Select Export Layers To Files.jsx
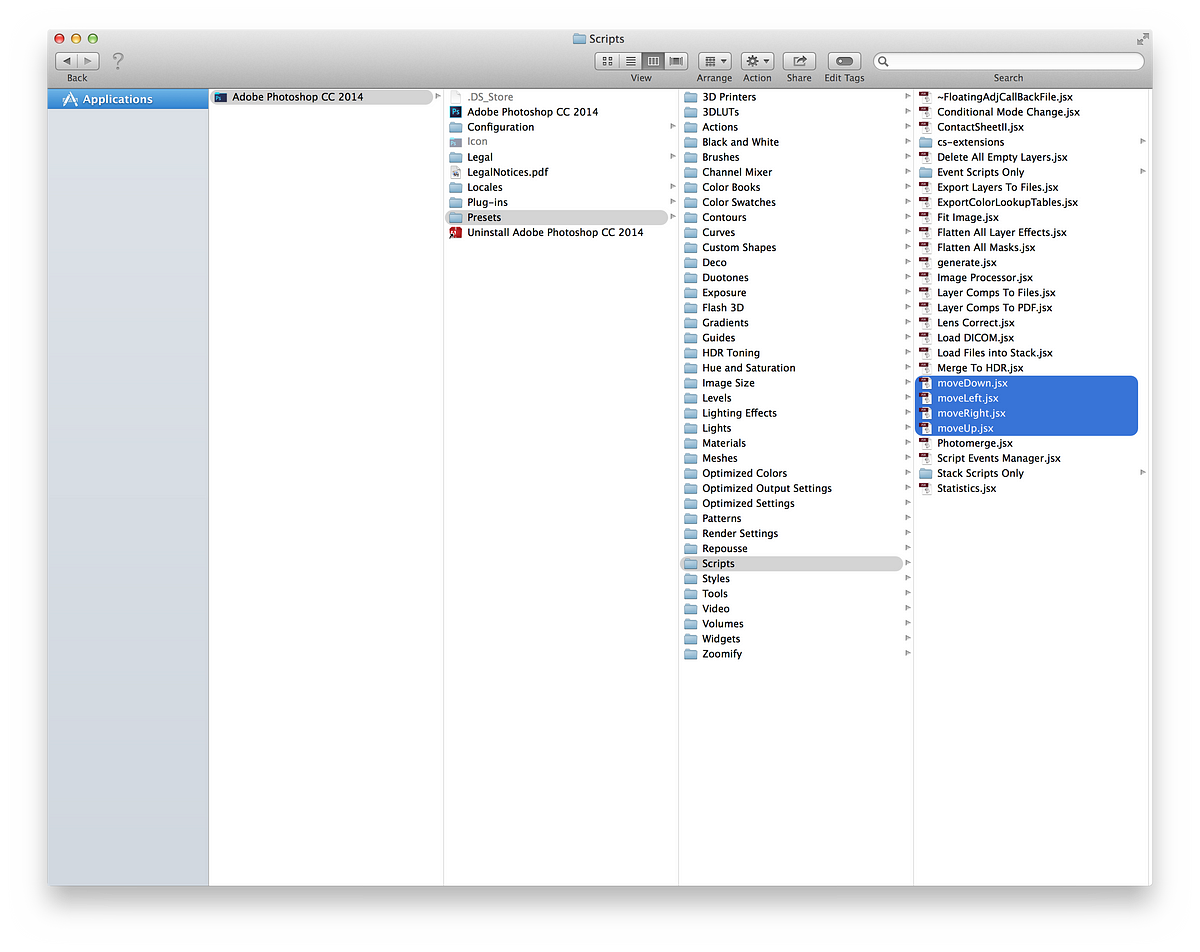This screenshot has width=1200, height=952. point(997,187)
